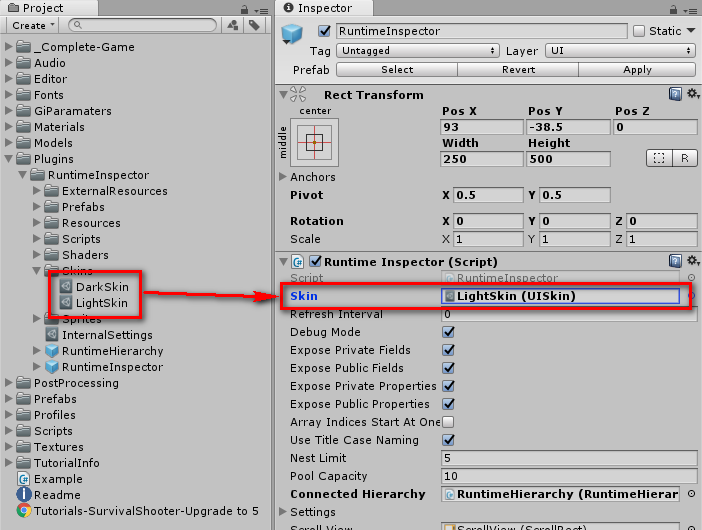Screen dimensions: 702x530
Task: Click the Inspector panel lock icon
Action: 673,9
